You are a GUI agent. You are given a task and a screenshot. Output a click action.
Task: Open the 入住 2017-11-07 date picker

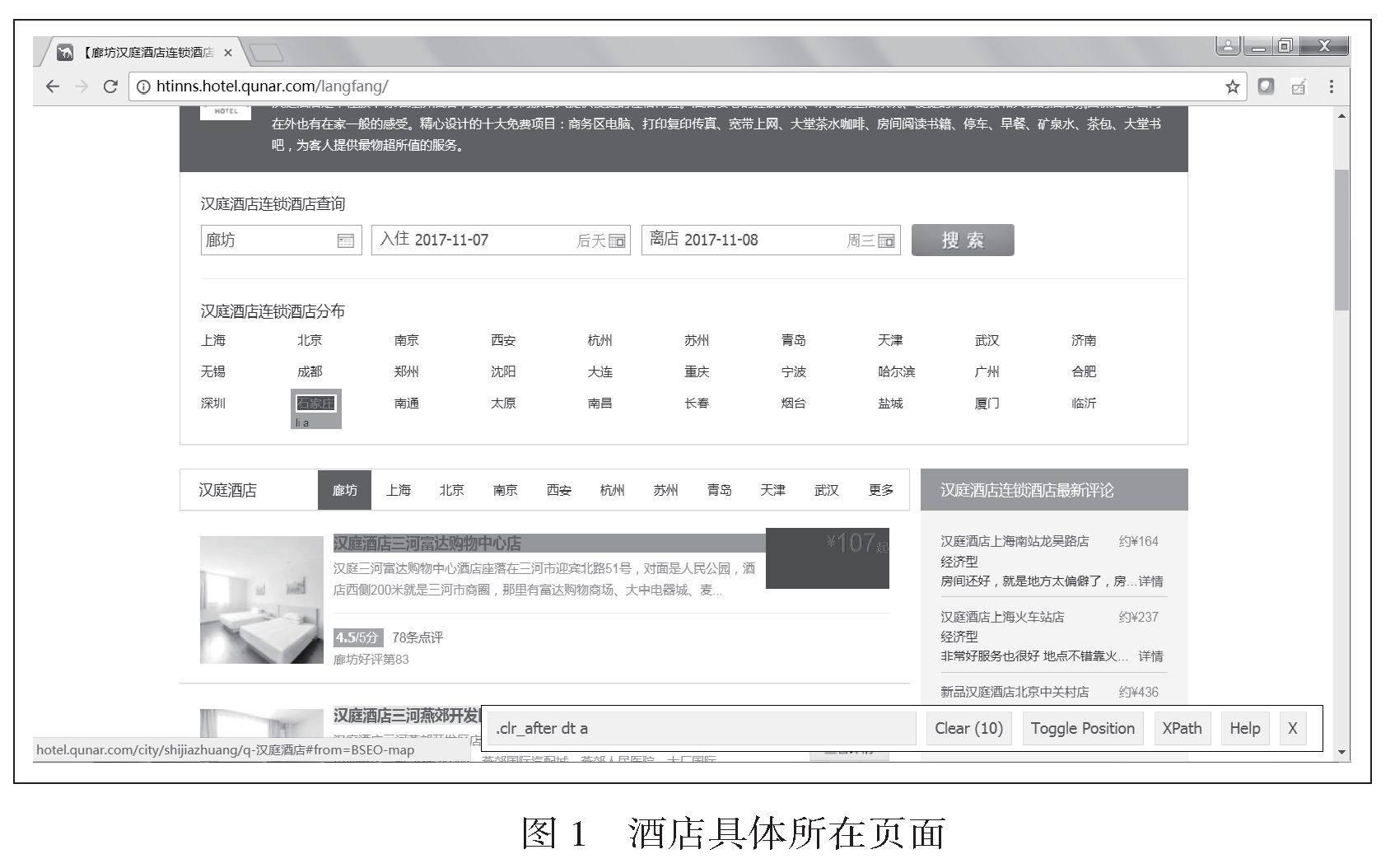[478, 240]
